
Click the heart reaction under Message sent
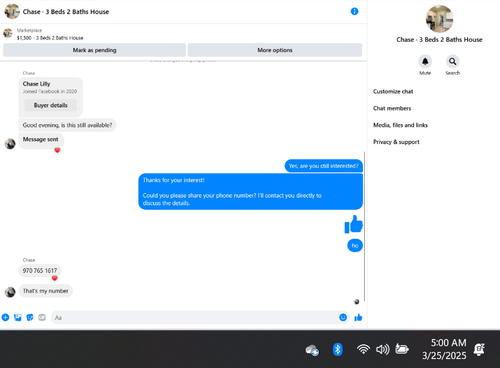point(57,150)
